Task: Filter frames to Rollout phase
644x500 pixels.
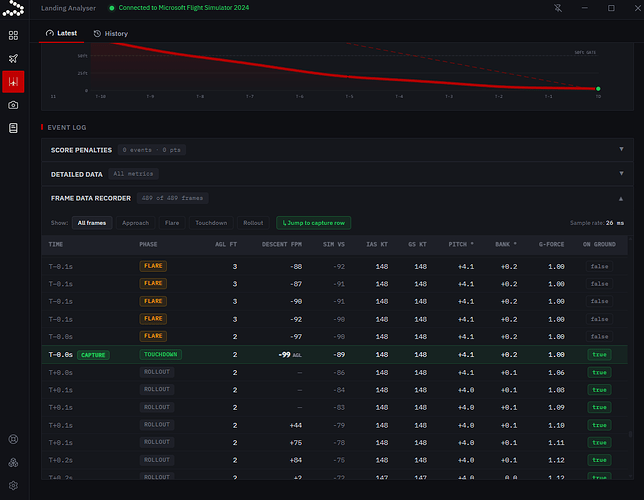Action: point(253,223)
